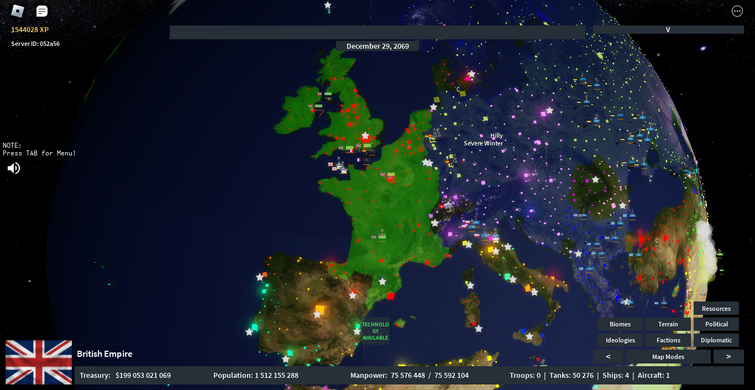Show the Diplomatic map mode
Viewport: 755px width, 390px height.
[x=716, y=340]
